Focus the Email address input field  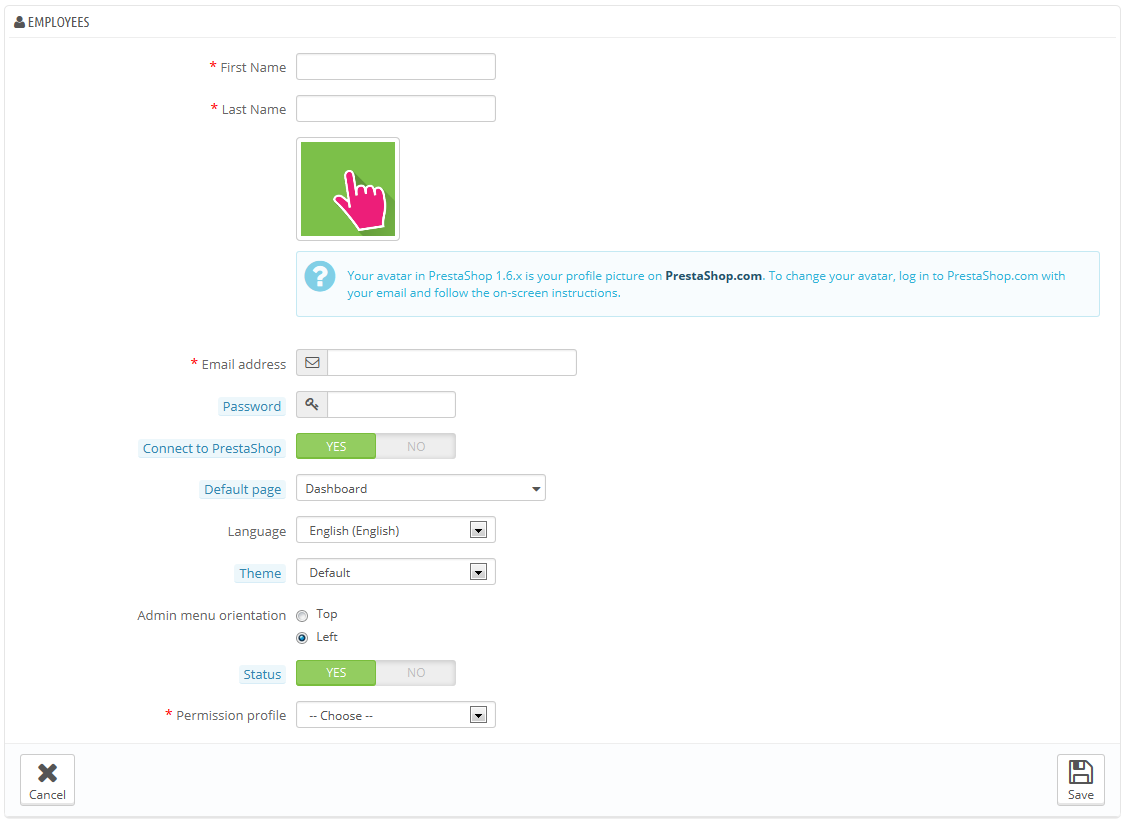(x=452, y=362)
